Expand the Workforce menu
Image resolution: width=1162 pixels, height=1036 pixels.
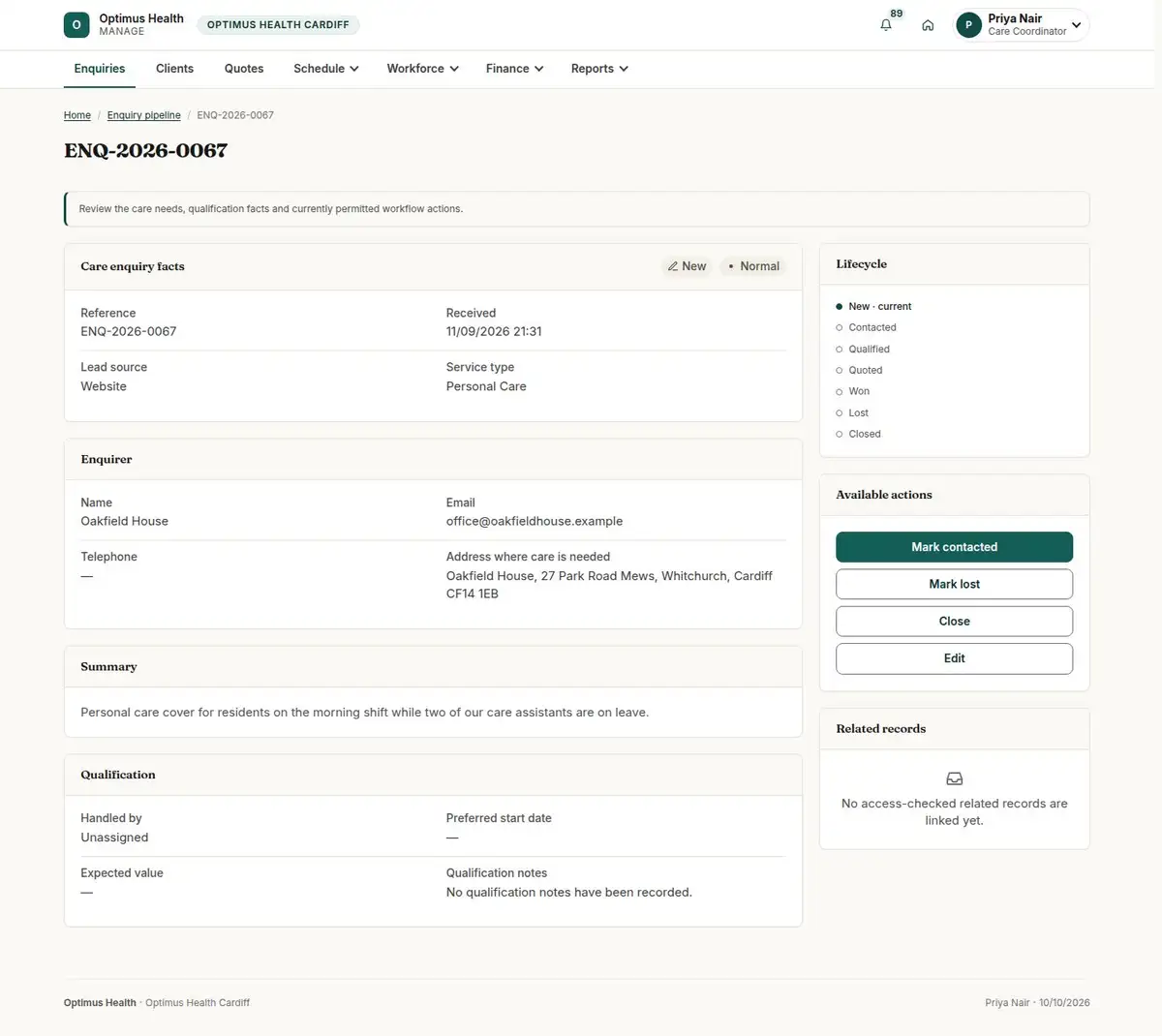[x=423, y=69]
